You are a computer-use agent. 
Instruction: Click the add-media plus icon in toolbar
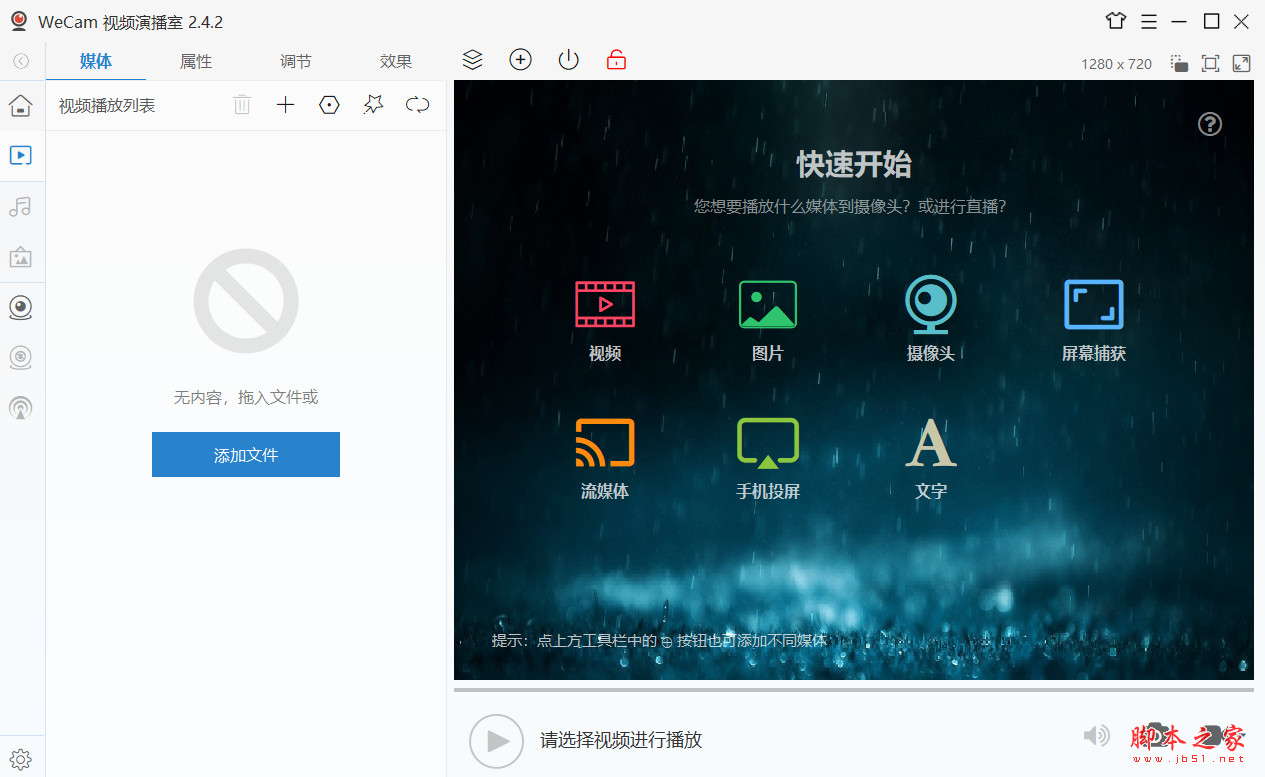click(520, 59)
